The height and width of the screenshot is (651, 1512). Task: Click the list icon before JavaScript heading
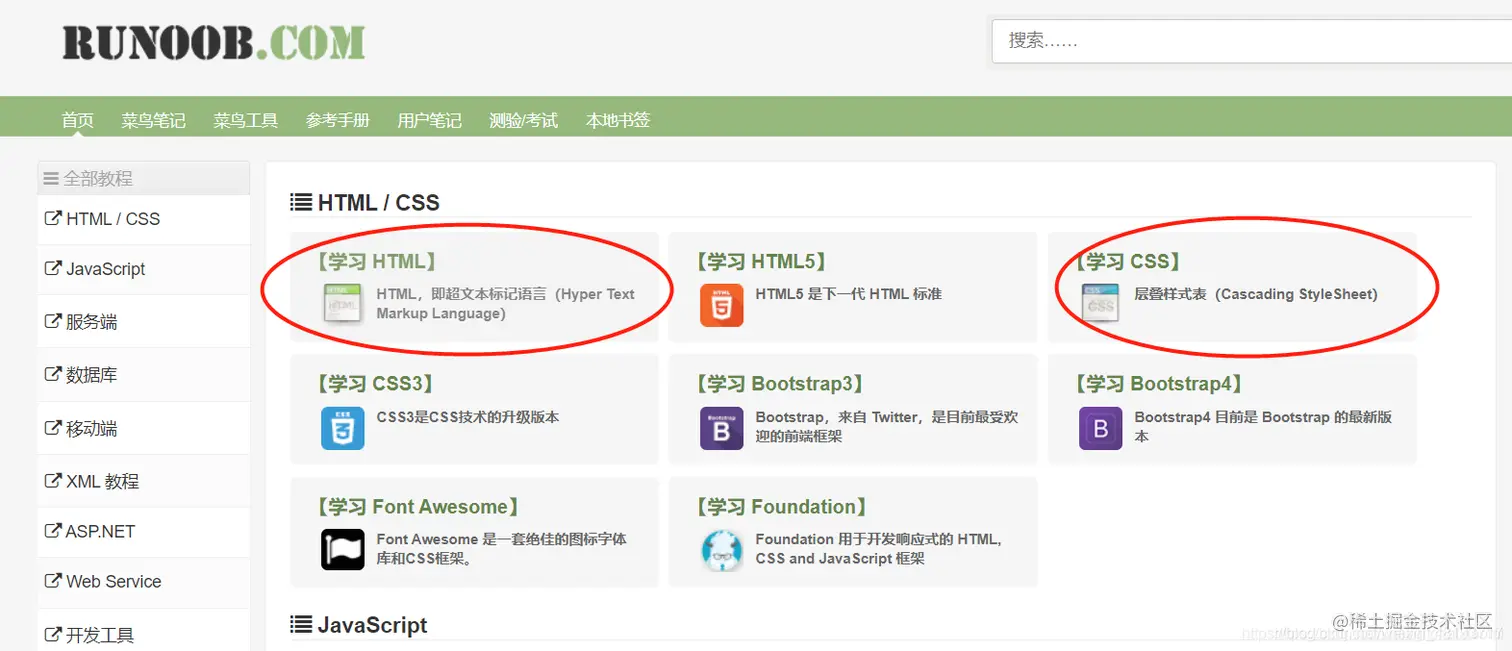tap(300, 625)
